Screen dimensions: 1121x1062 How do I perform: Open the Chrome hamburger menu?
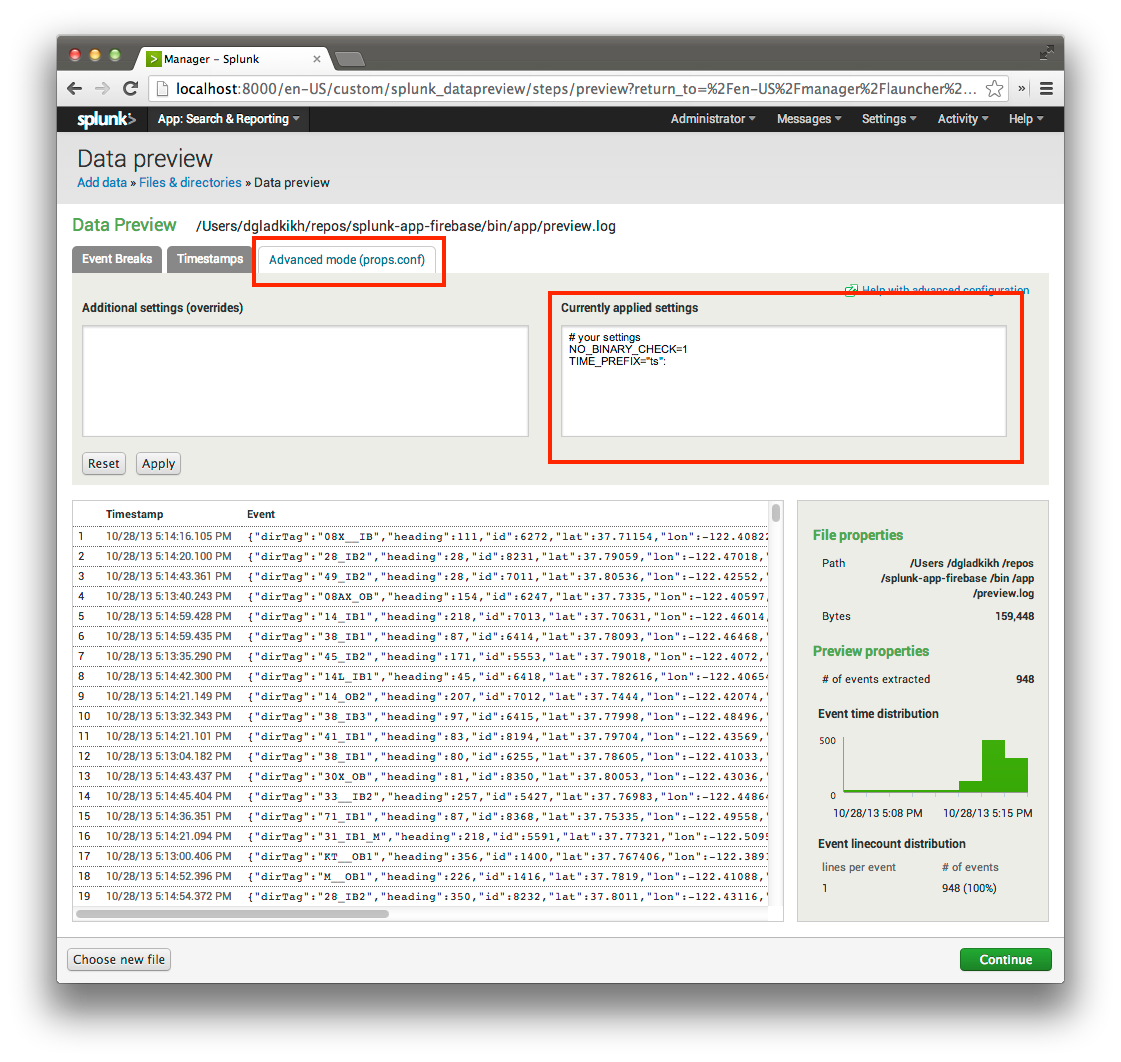point(1046,89)
